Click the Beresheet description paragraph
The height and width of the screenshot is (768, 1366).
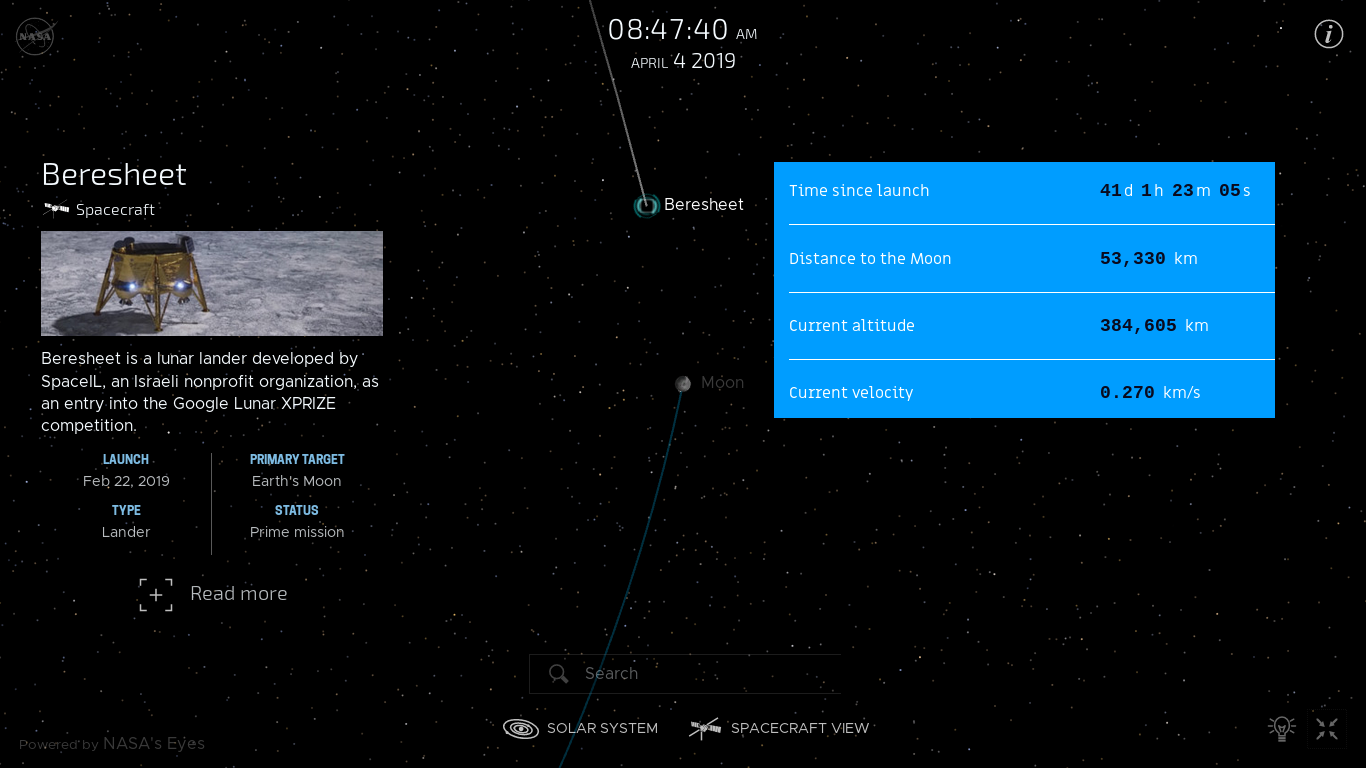[x=210, y=392]
